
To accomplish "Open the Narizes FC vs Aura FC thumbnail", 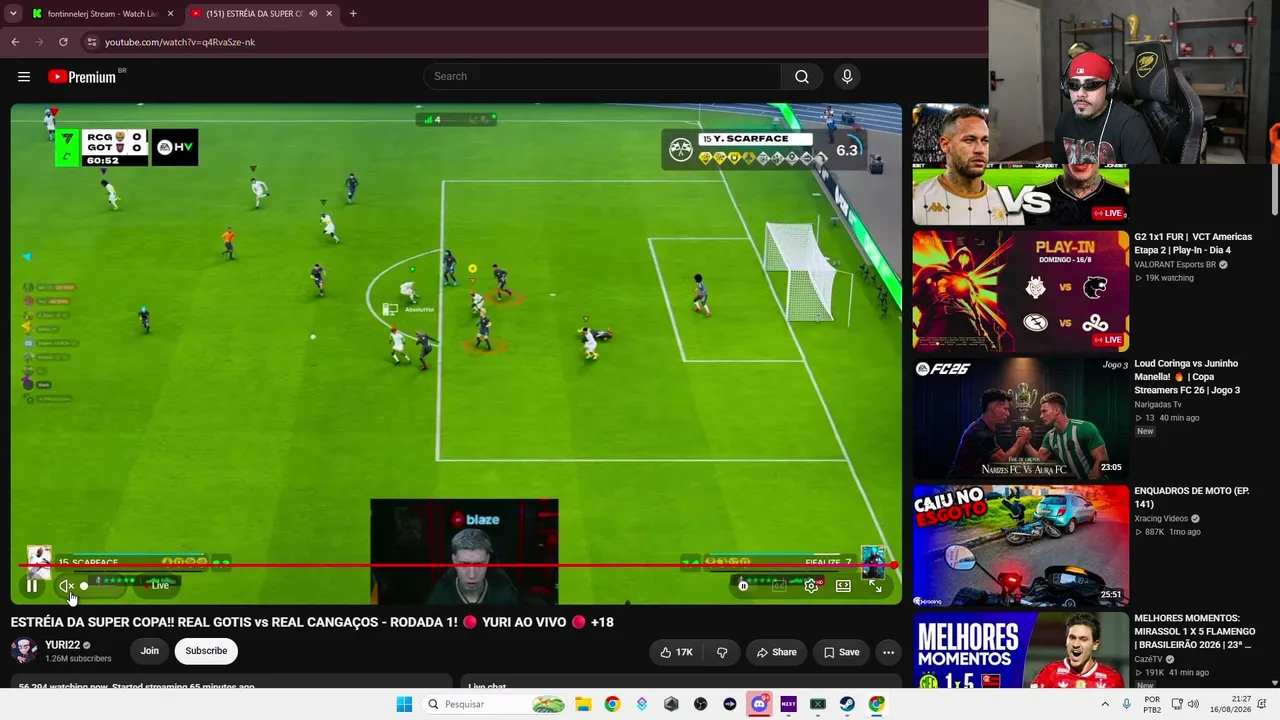I will (x=1020, y=418).
